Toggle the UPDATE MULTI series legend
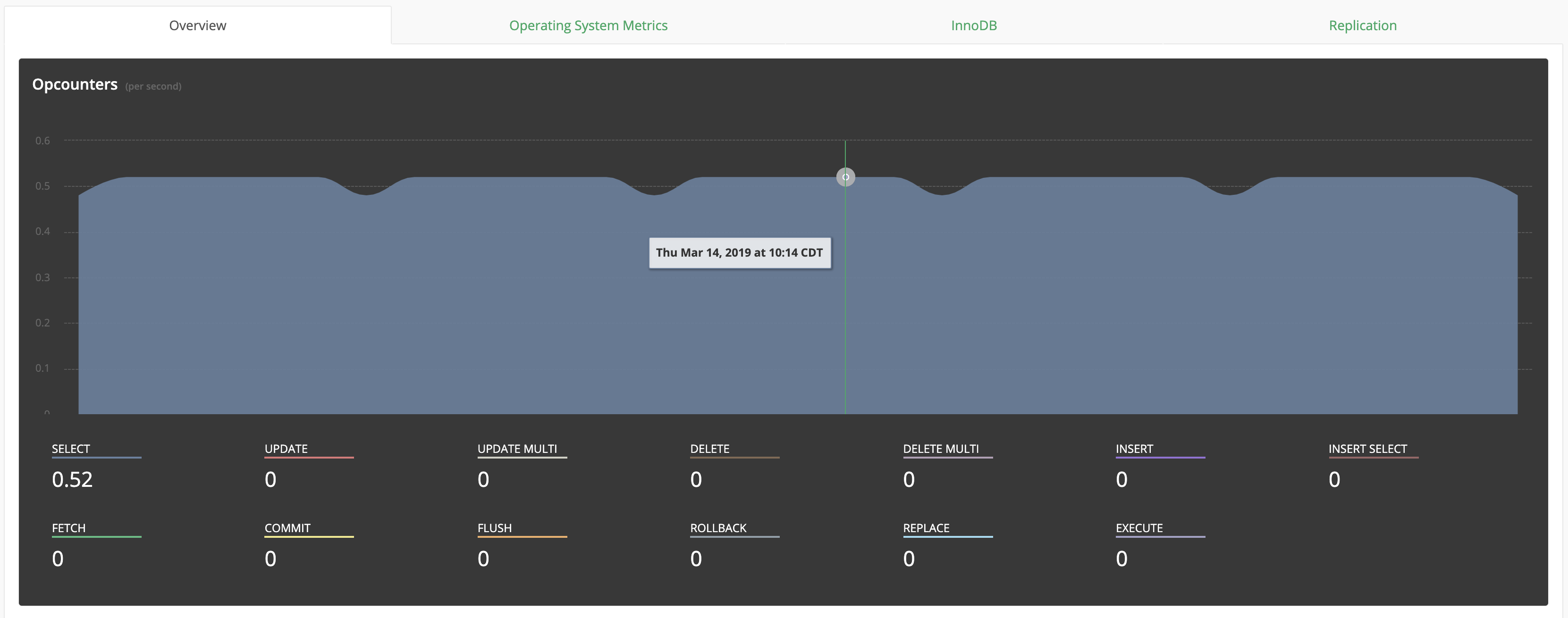Viewport: 1568px width, 618px height. pyautogui.click(x=517, y=449)
